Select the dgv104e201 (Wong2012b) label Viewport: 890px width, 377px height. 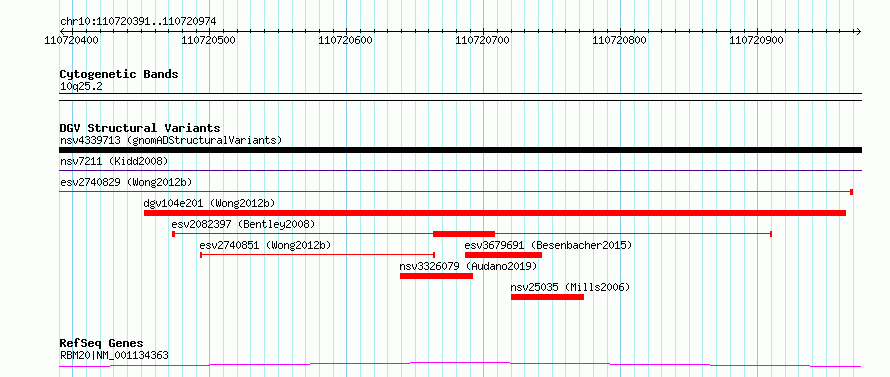209,203
